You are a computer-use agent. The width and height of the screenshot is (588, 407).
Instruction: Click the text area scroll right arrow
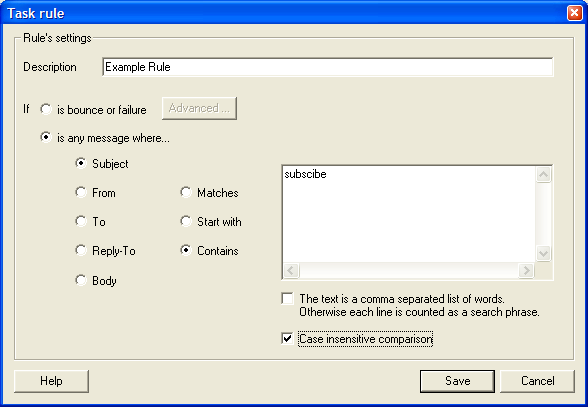(x=526, y=270)
